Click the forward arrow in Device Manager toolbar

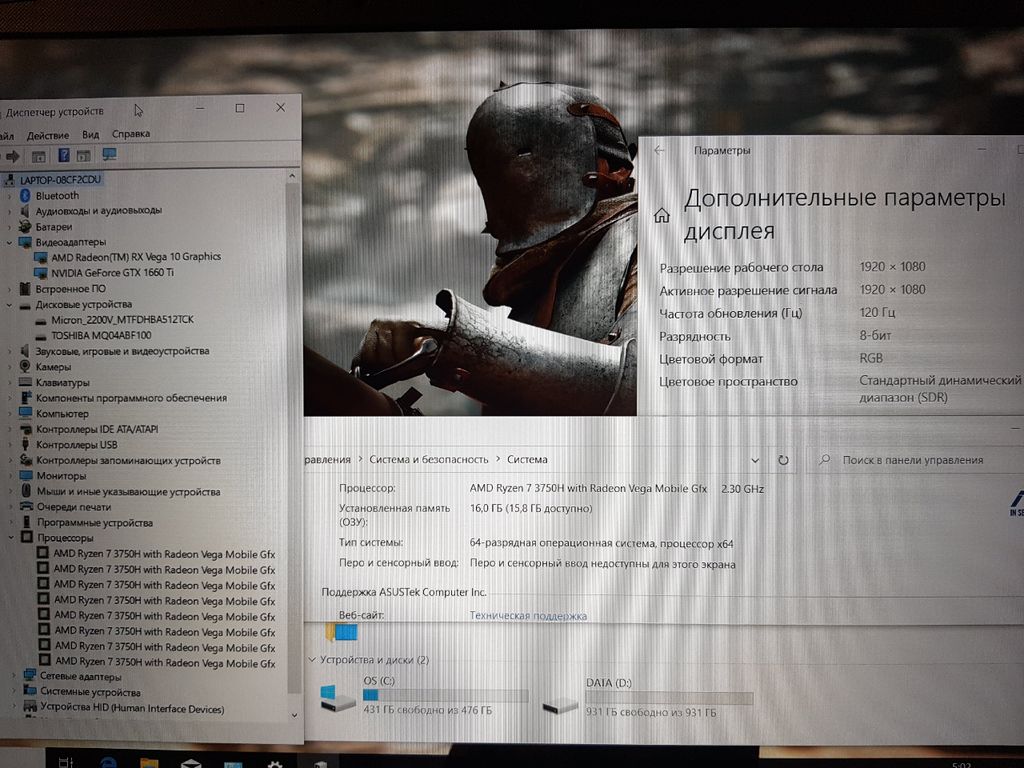coord(13,156)
